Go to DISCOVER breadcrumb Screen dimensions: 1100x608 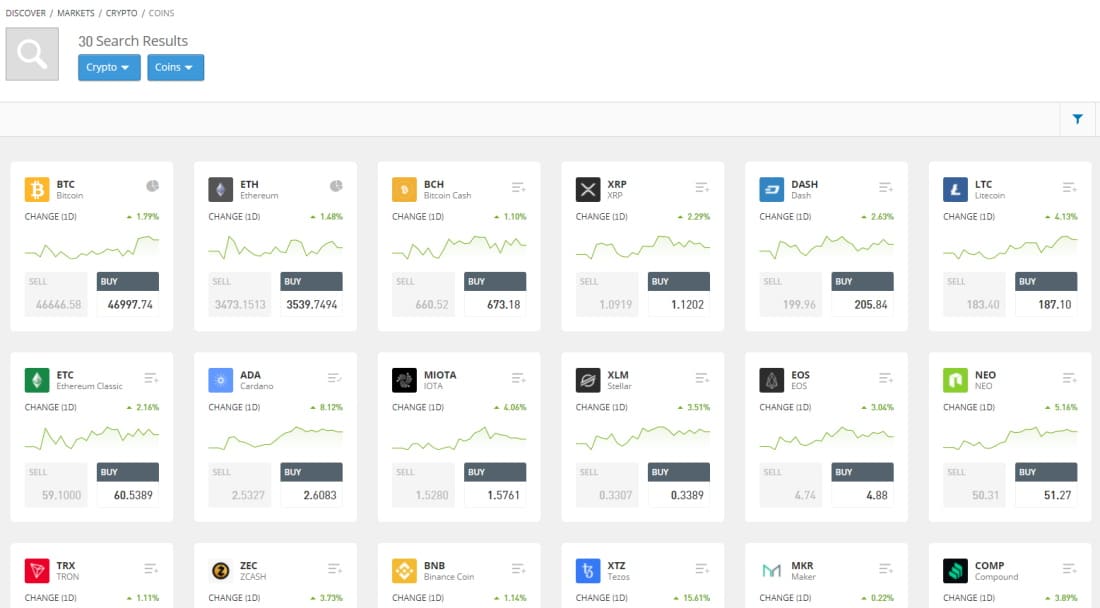[x=26, y=13]
